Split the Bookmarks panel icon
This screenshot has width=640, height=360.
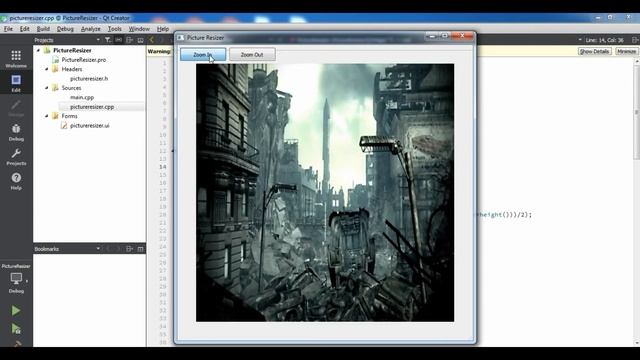129,249
